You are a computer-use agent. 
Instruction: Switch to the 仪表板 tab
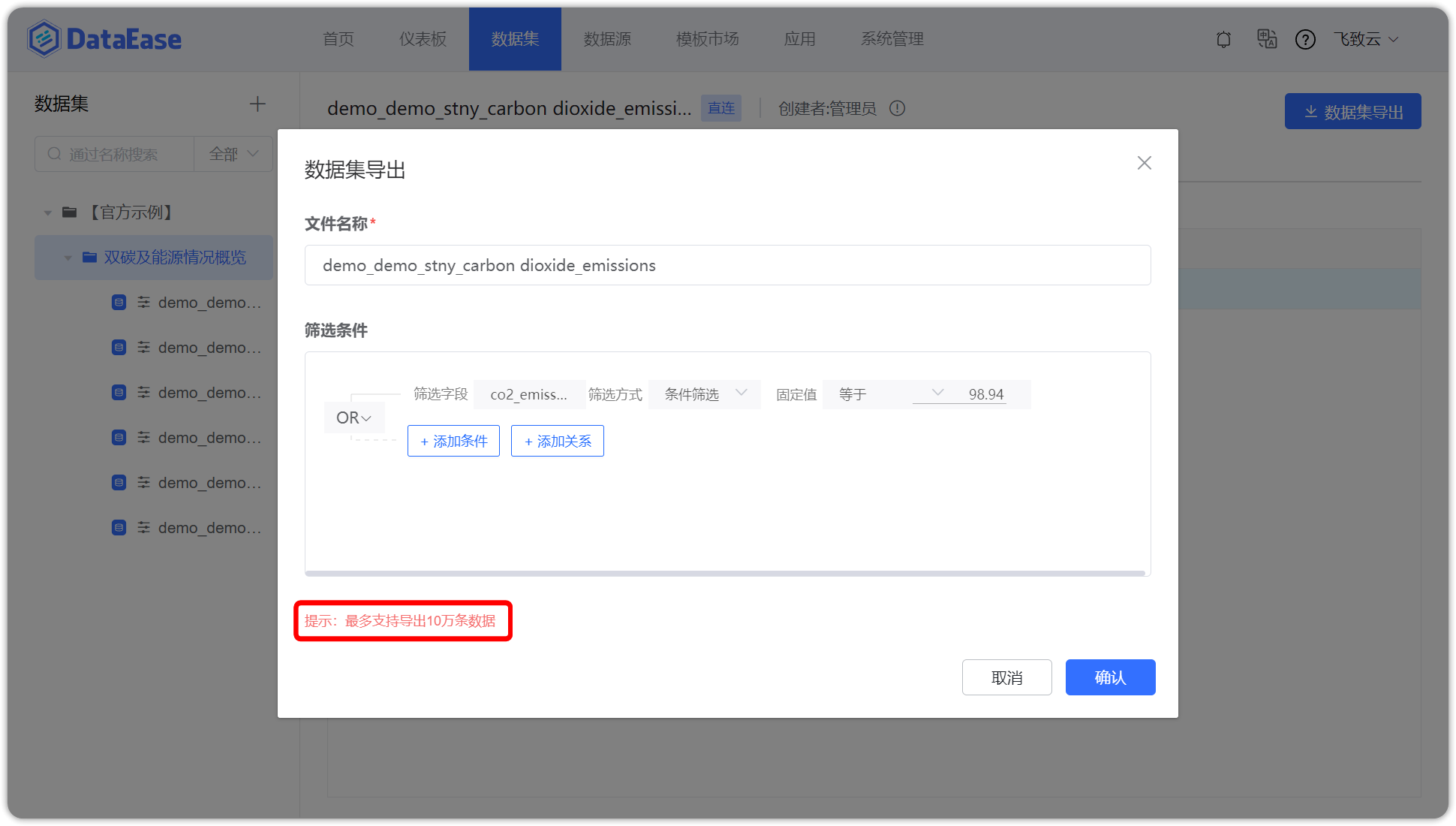tap(423, 39)
